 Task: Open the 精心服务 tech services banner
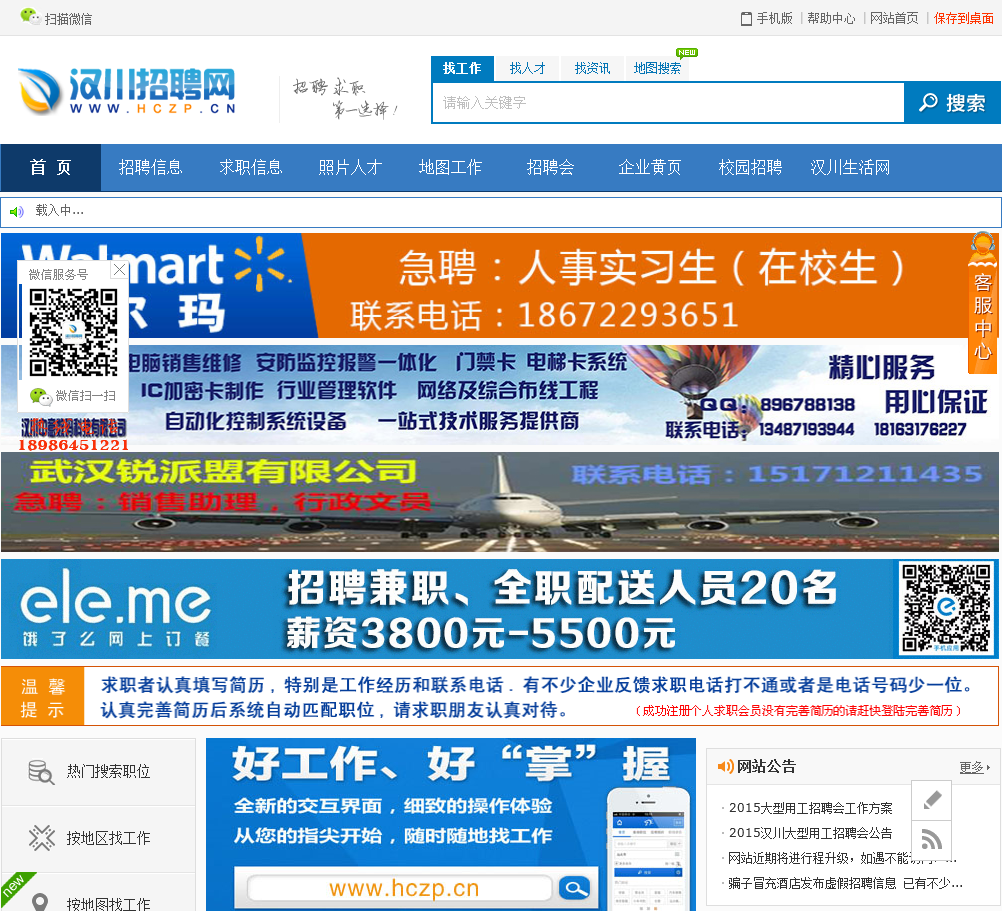(500, 395)
